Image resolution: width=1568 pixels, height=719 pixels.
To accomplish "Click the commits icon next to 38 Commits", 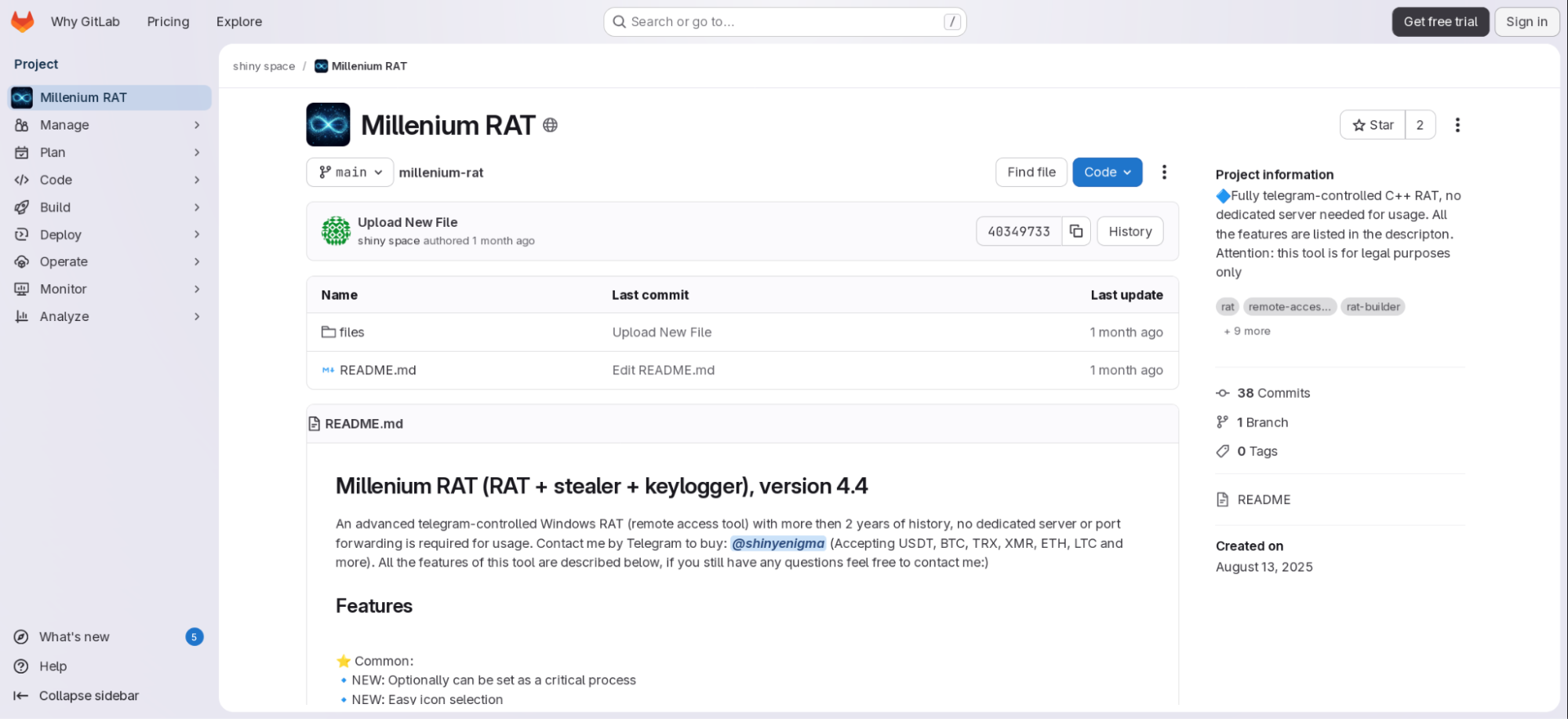I will point(1223,393).
